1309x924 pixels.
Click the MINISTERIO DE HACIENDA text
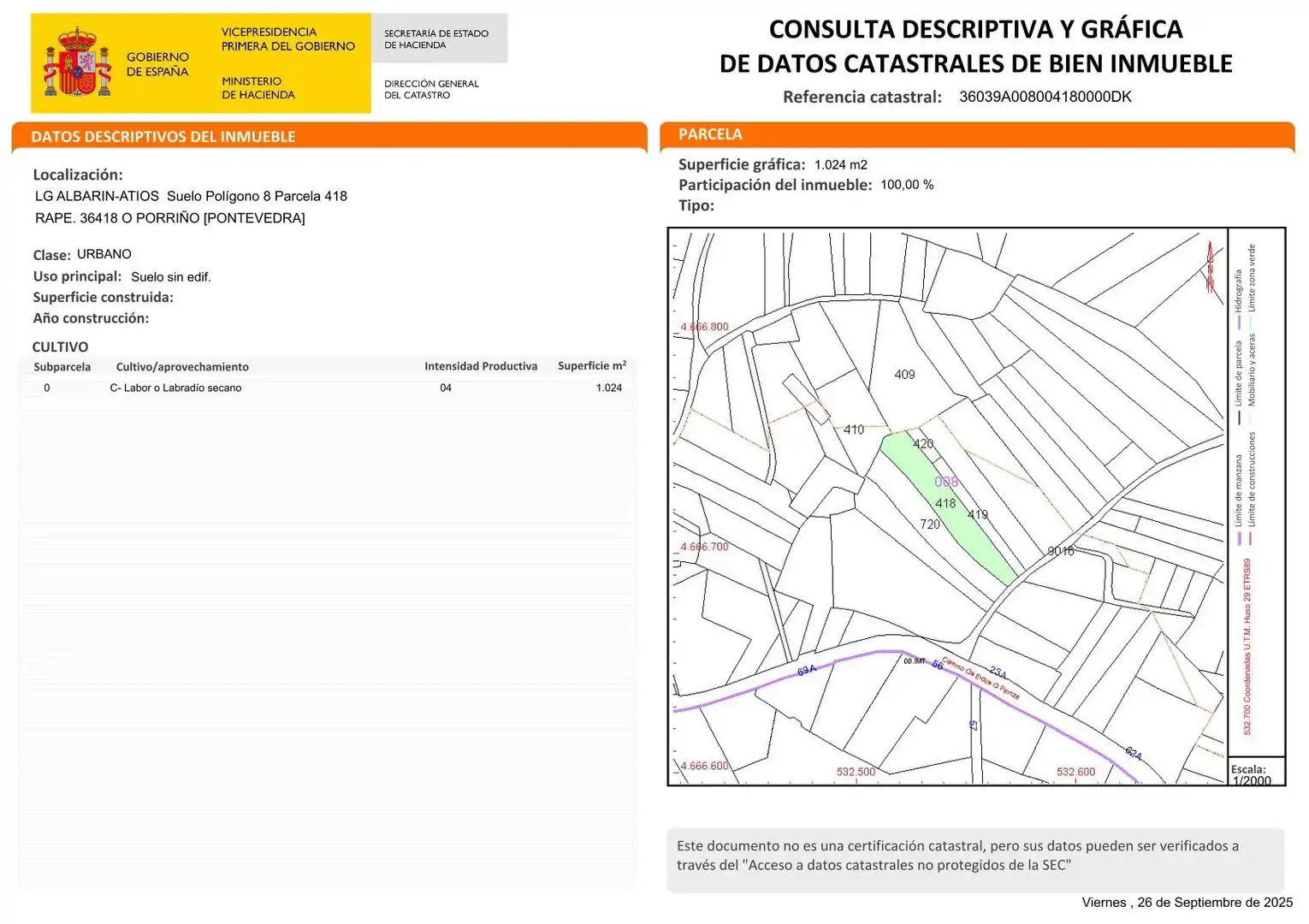258,88
